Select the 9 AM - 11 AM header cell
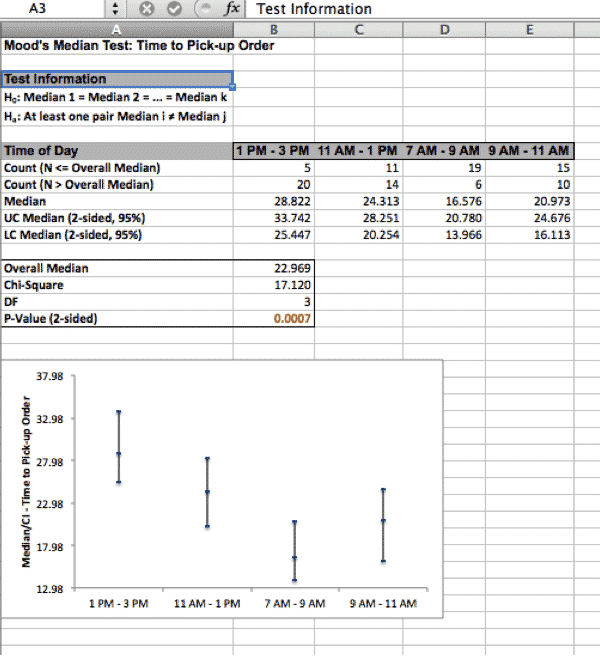The height and width of the screenshot is (656, 600). (x=530, y=151)
